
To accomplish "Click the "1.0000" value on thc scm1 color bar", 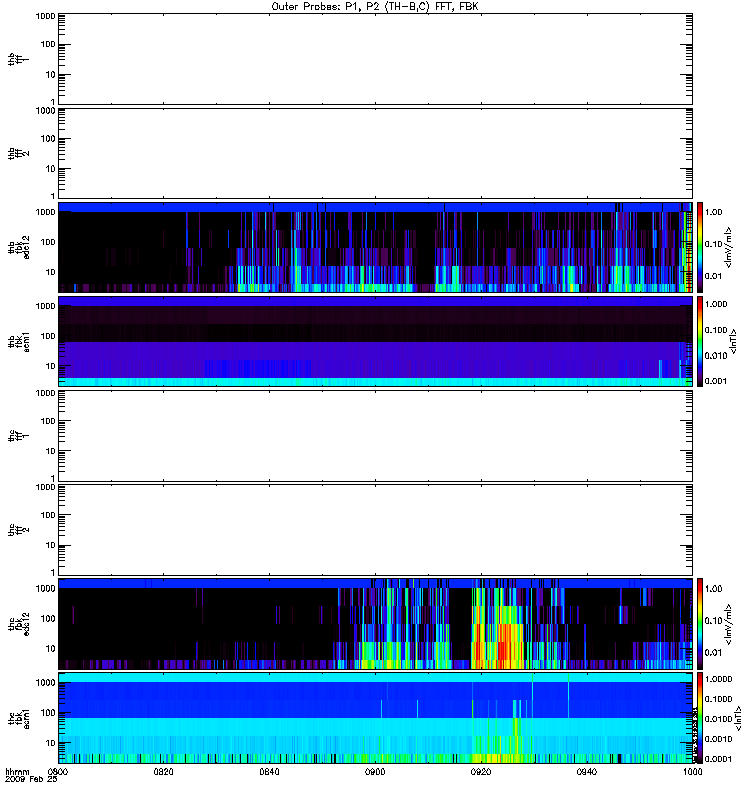I will coord(718,679).
